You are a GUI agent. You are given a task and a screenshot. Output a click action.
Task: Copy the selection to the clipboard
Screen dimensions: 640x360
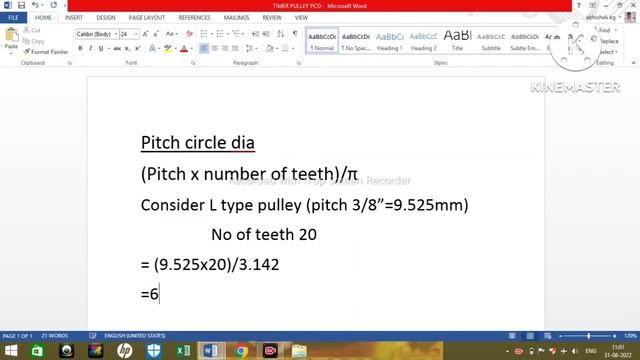click(x=33, y=41)
